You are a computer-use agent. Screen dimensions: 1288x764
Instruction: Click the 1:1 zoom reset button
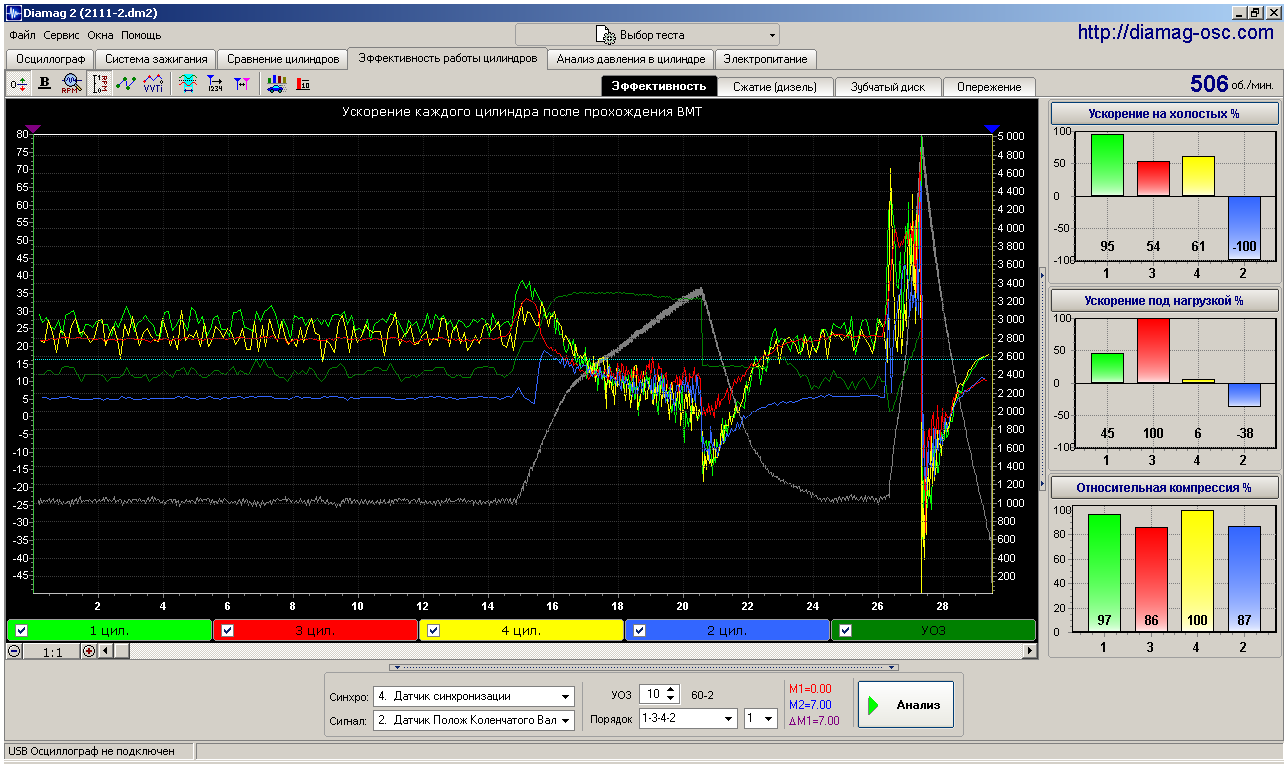pyautogui.click(x=53, y=651)
